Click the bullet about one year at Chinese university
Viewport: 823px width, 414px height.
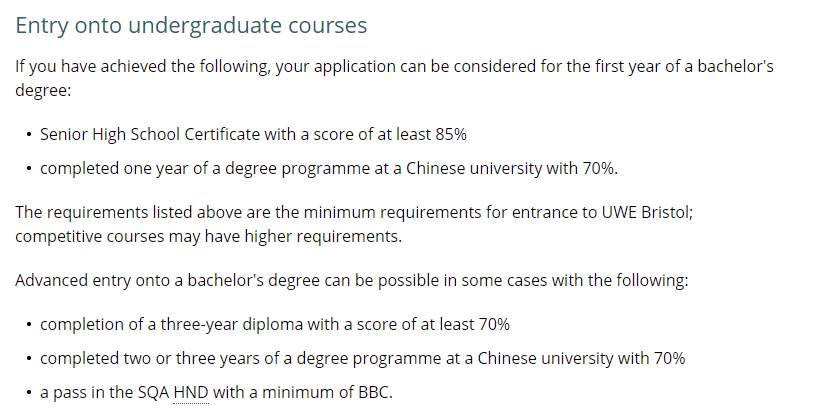coord(329,168)
